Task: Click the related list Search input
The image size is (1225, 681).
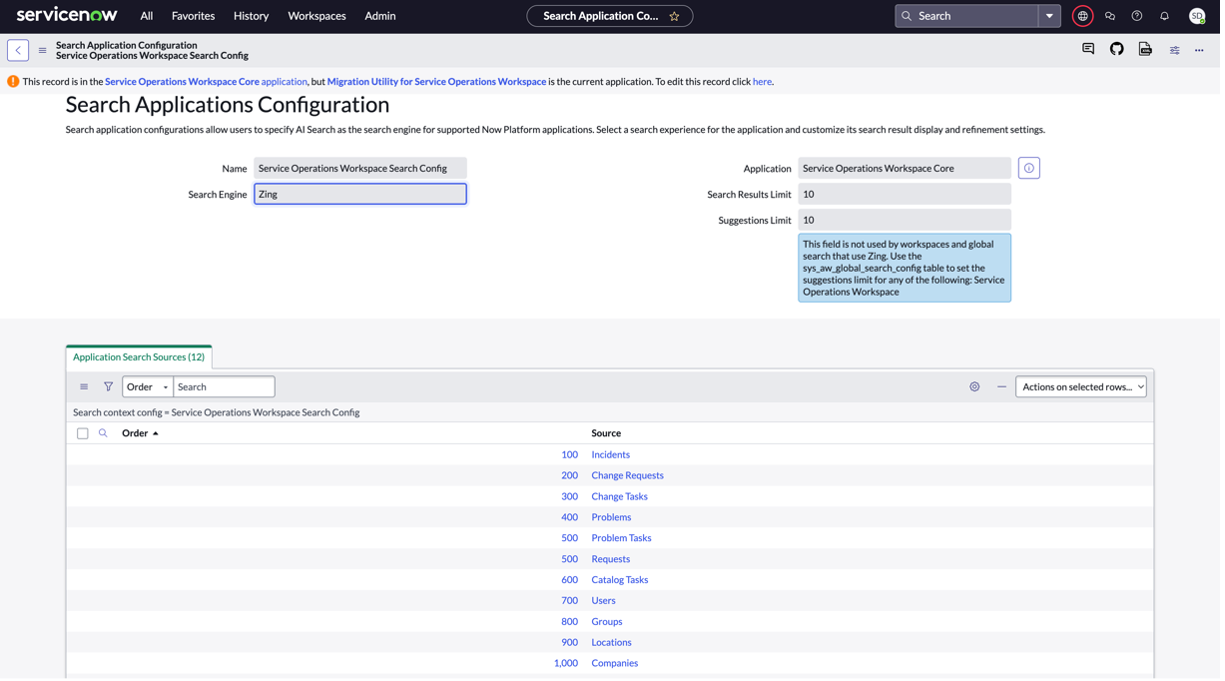Action: pos(225,388)
